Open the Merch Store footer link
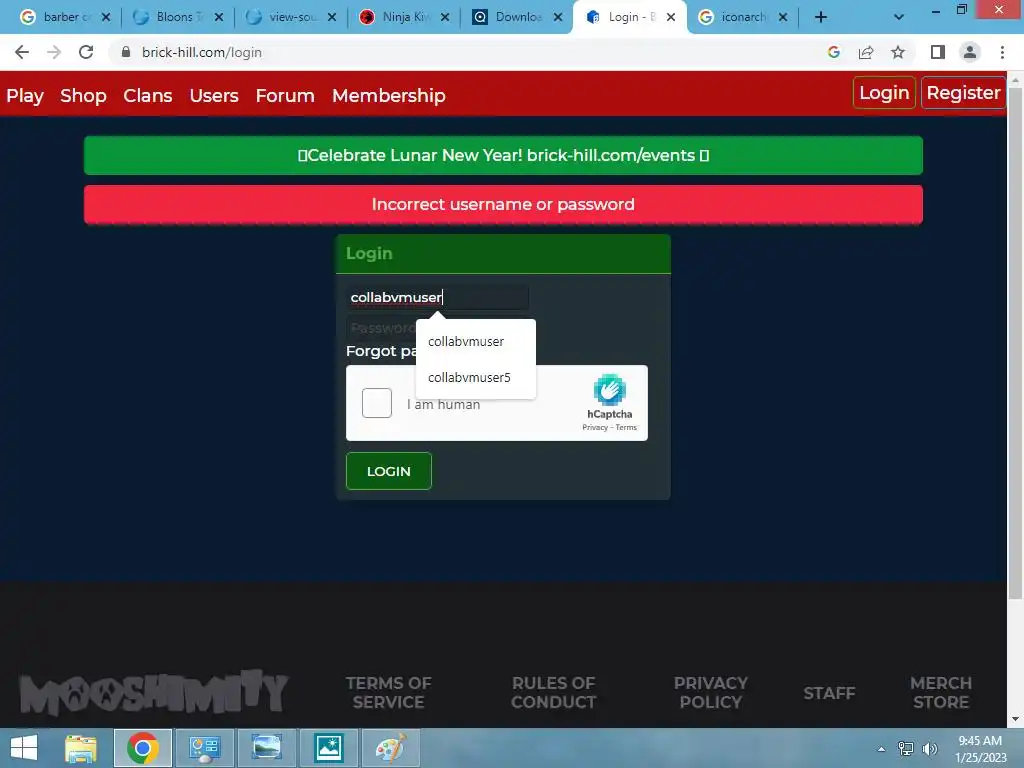 click(941, 692)
